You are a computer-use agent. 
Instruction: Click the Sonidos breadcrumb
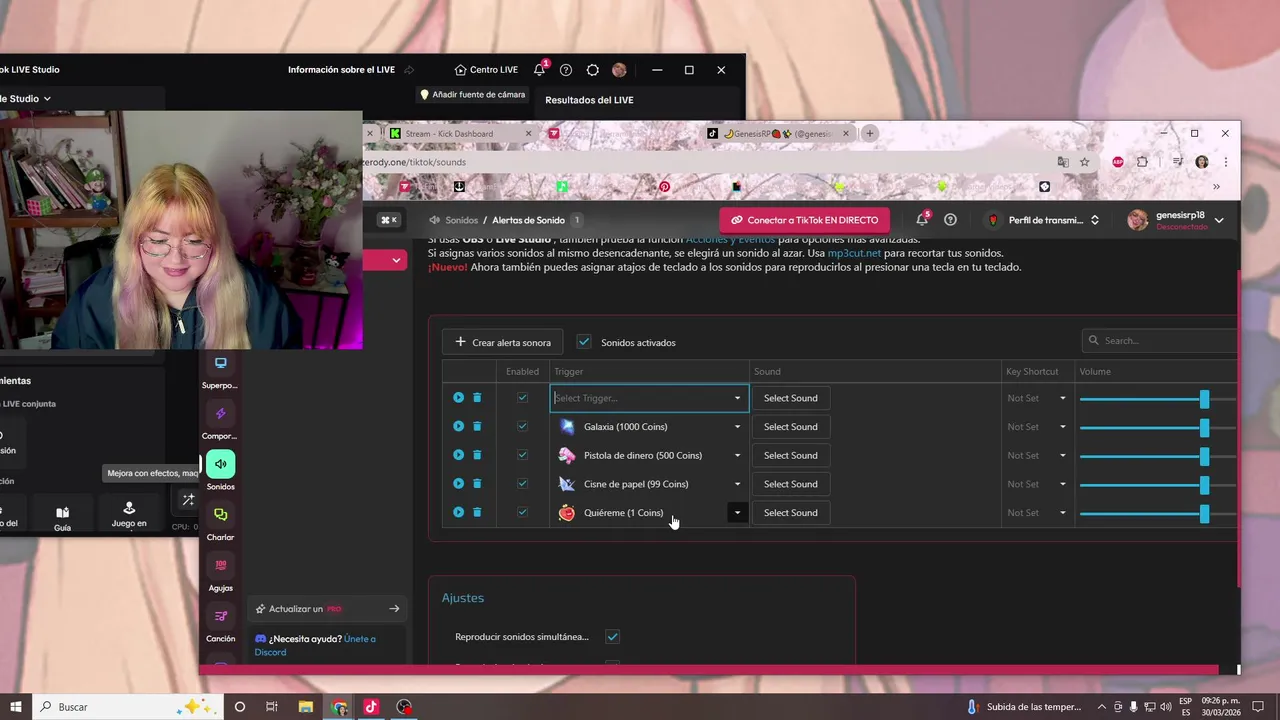point(462,220)
